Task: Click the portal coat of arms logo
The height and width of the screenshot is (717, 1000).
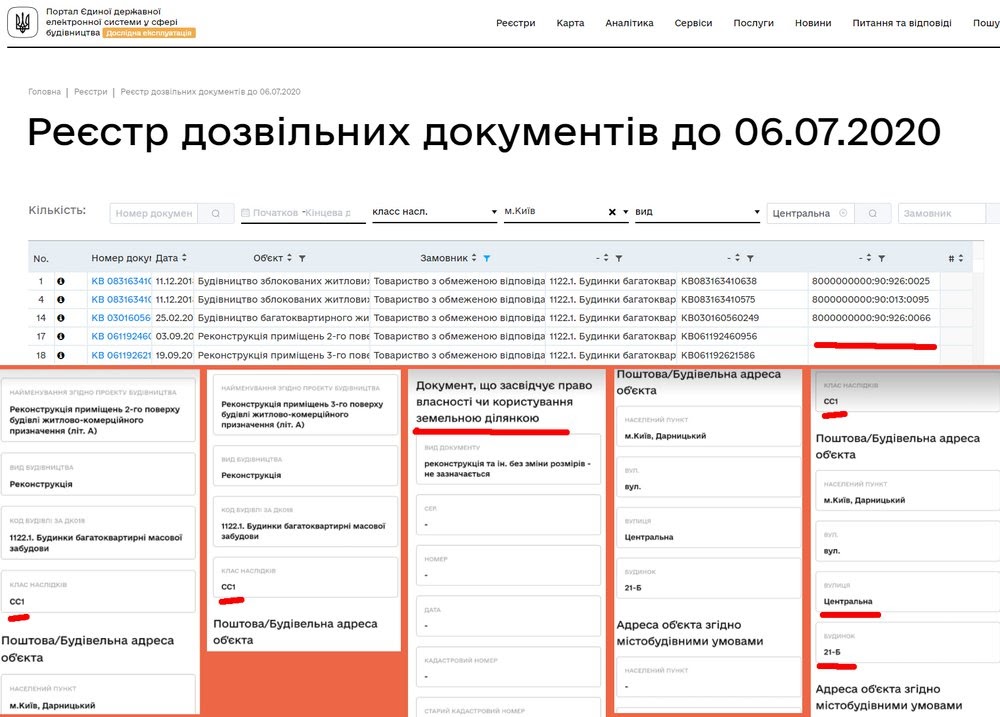Action: [x=24, y=23]
